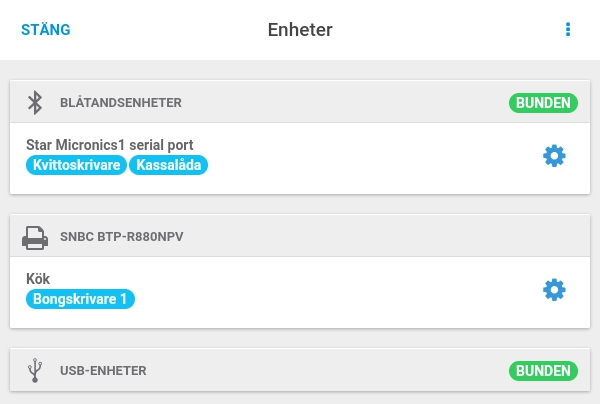Select the Bongskrivare 1 tag
Viewport: 600px width, 404px height.
coord(80,299)
